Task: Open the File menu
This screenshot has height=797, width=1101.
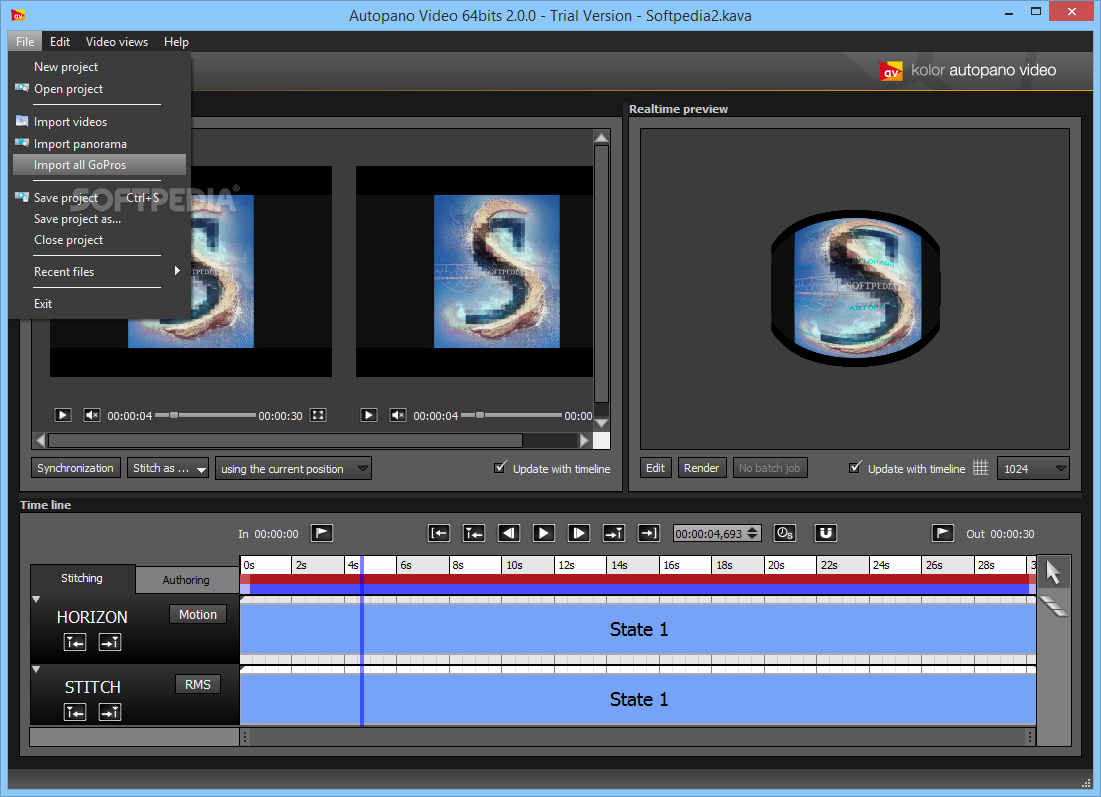Action: point(25,41)
